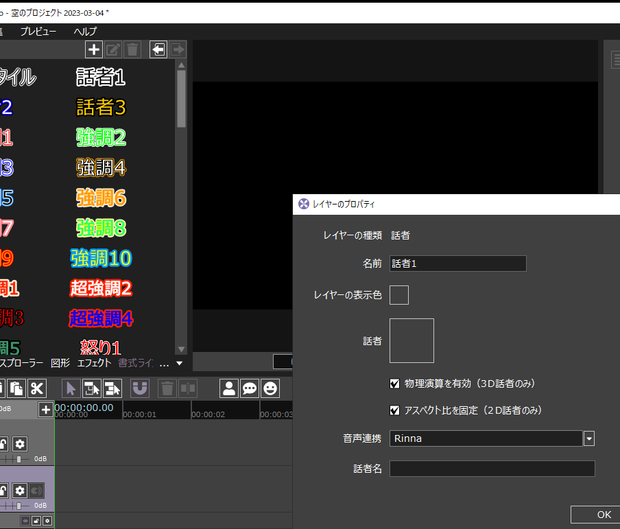Click the left arrow icon in style panel

pyautogui.click(x=158, y=49)
